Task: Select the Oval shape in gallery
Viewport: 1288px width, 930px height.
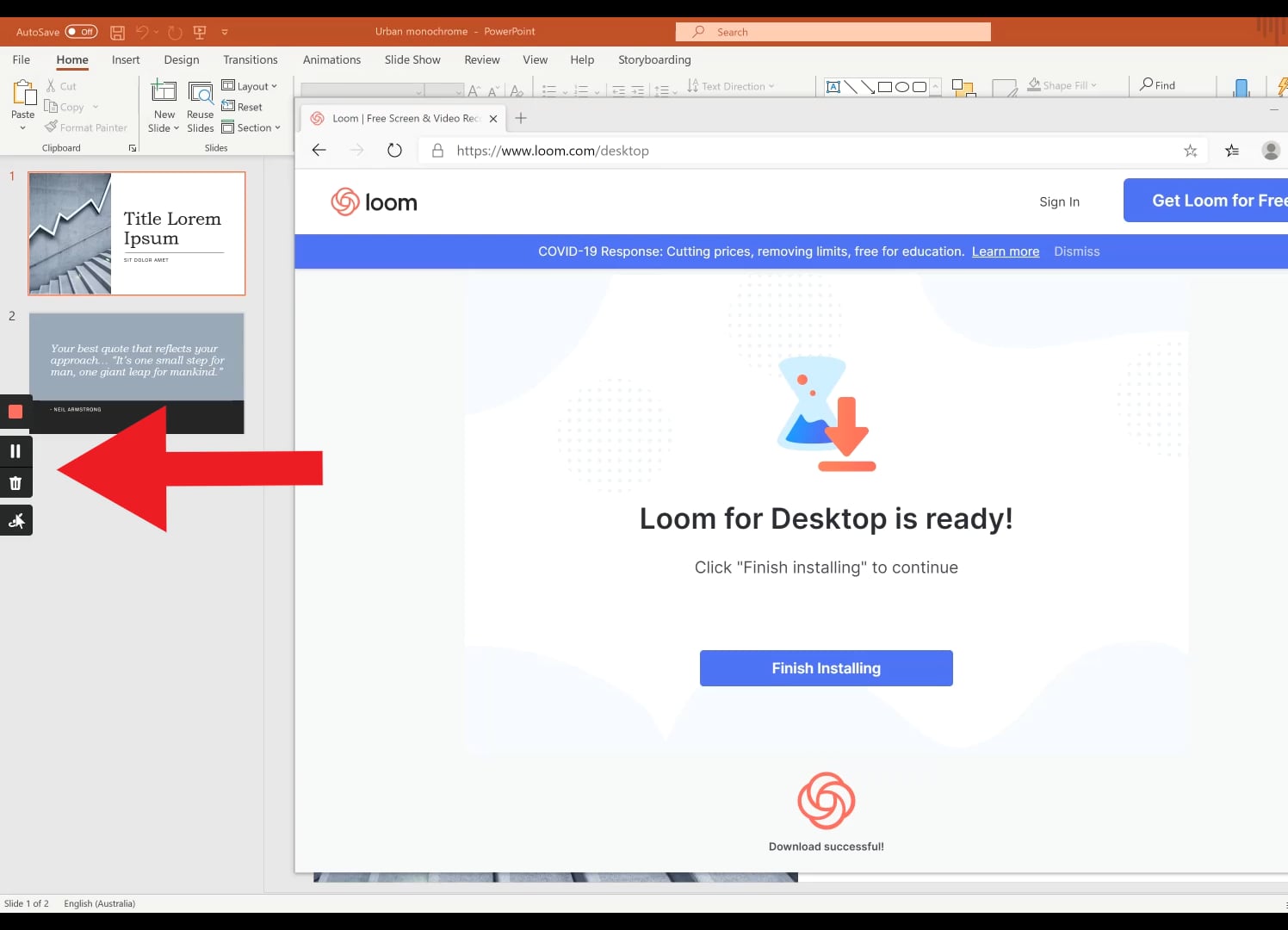Action: (x=902, y=87)
